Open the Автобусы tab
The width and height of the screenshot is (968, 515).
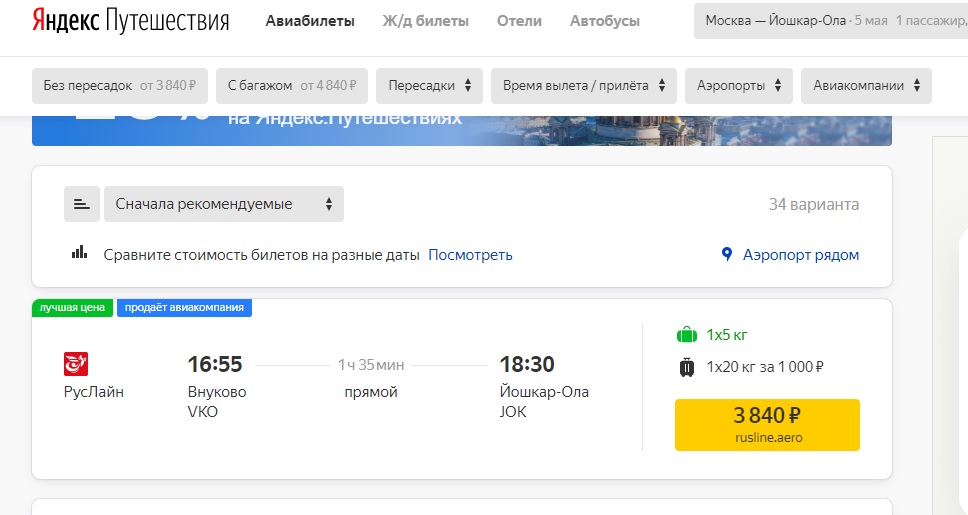tap(604, 21)
